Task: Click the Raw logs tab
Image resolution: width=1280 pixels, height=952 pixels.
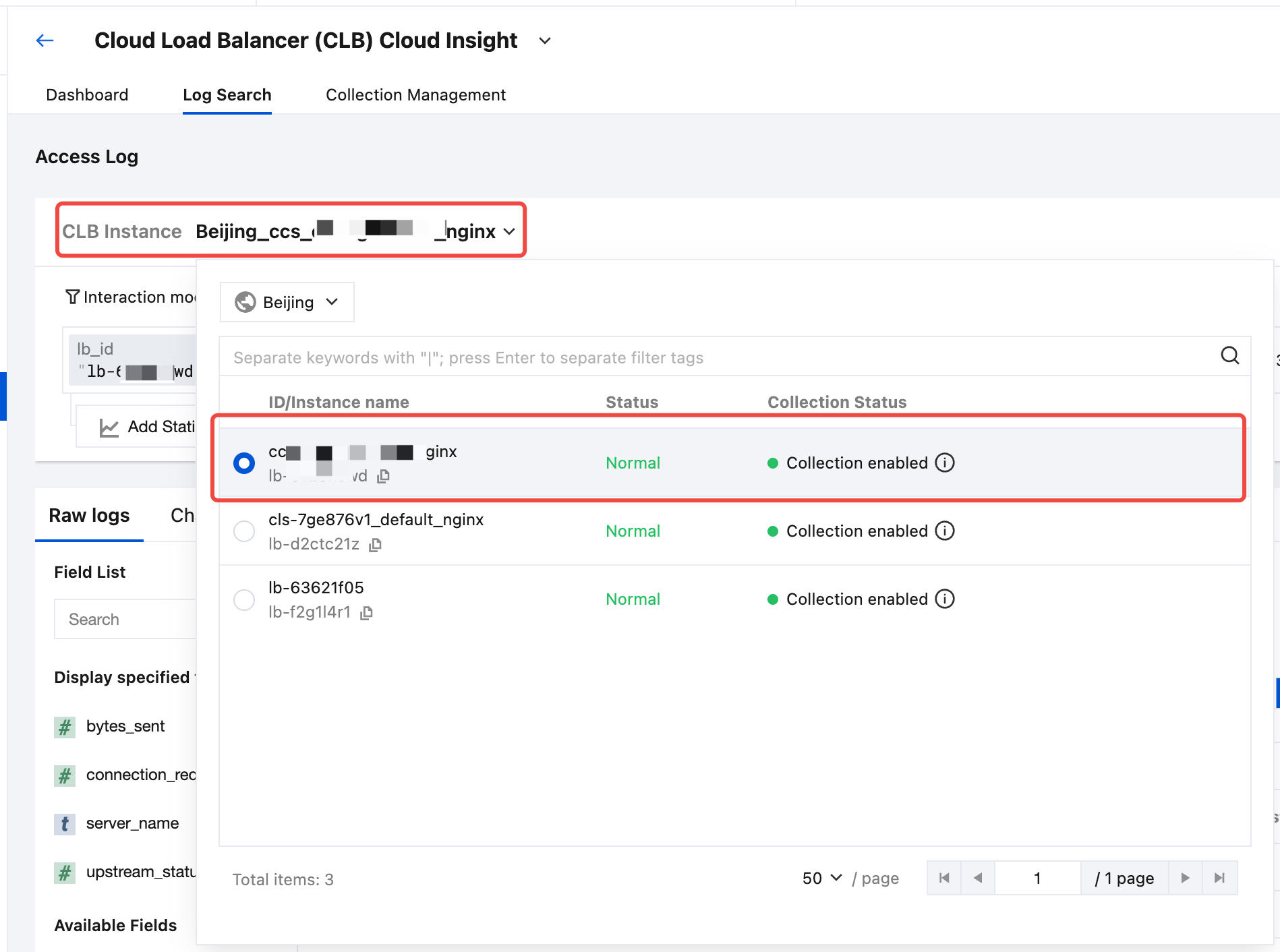Action: tap(89, 516)
